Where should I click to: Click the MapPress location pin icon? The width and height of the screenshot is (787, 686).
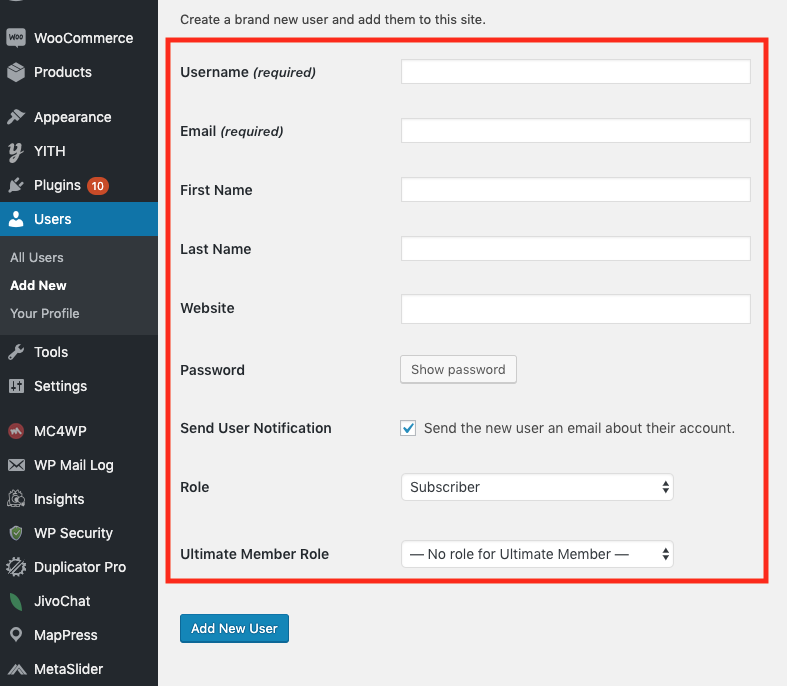coord(16,635)
